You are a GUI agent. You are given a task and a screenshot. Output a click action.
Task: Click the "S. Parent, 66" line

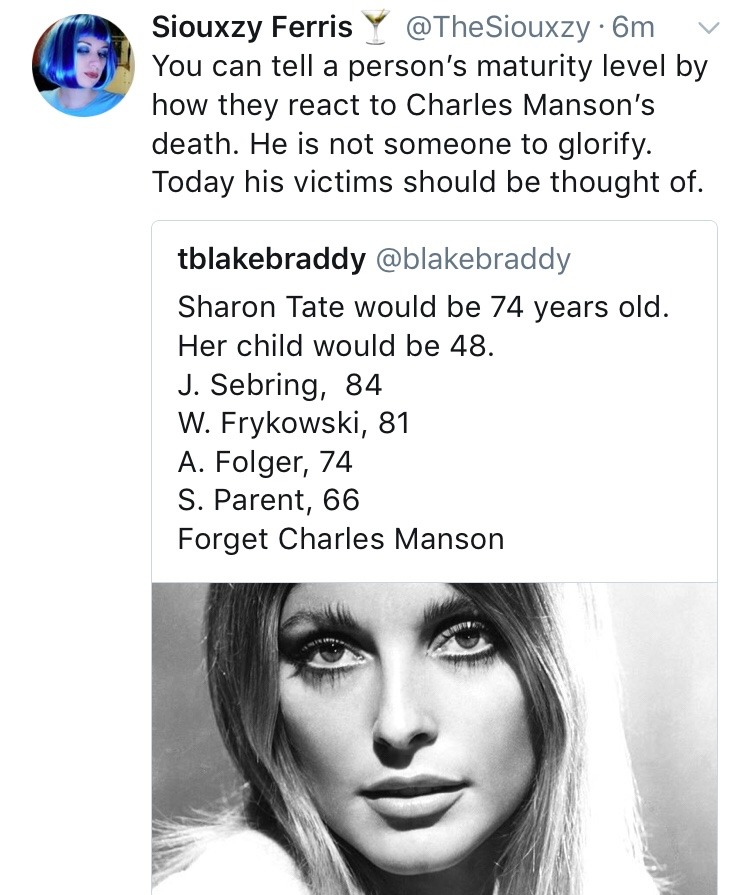pyautogui.click(x=268, y=500)
